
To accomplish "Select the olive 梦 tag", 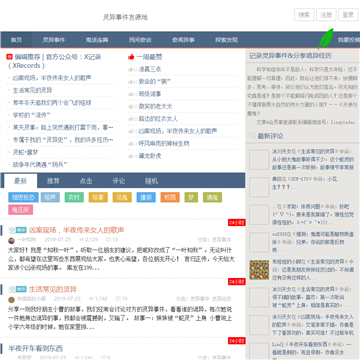I will (191, 197).
